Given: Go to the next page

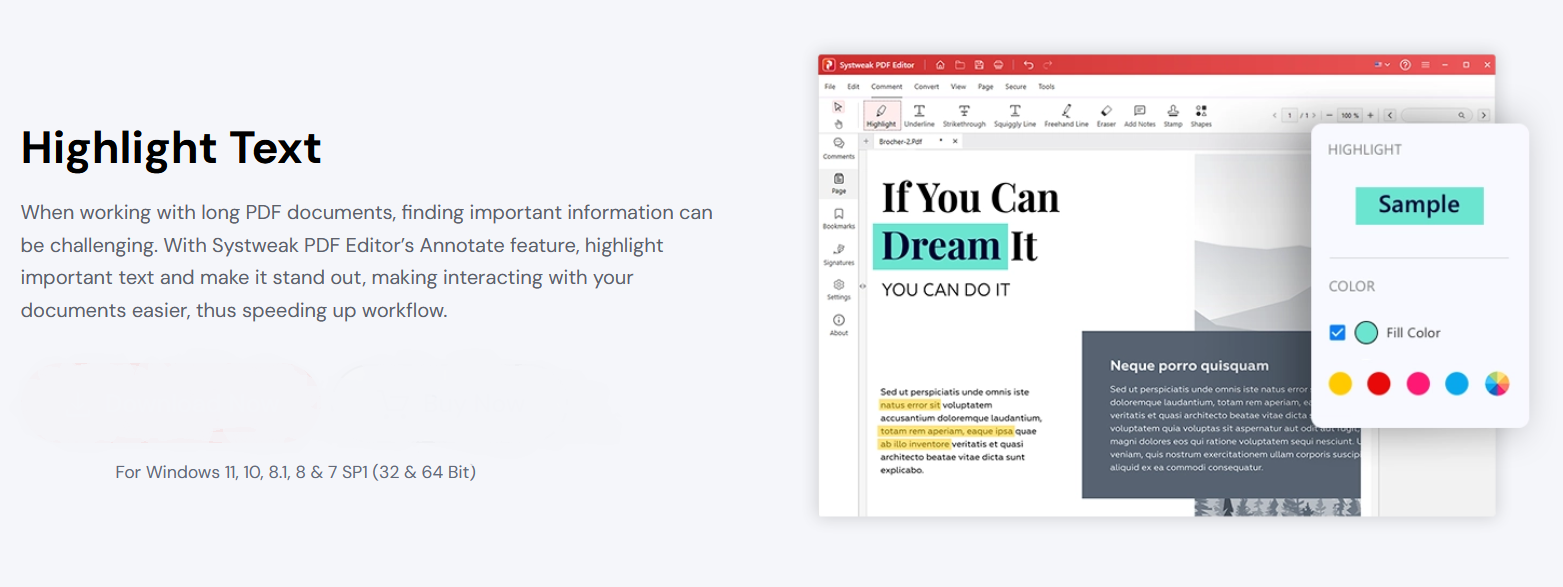Looking at the screenshot, I should [1313, 115].
